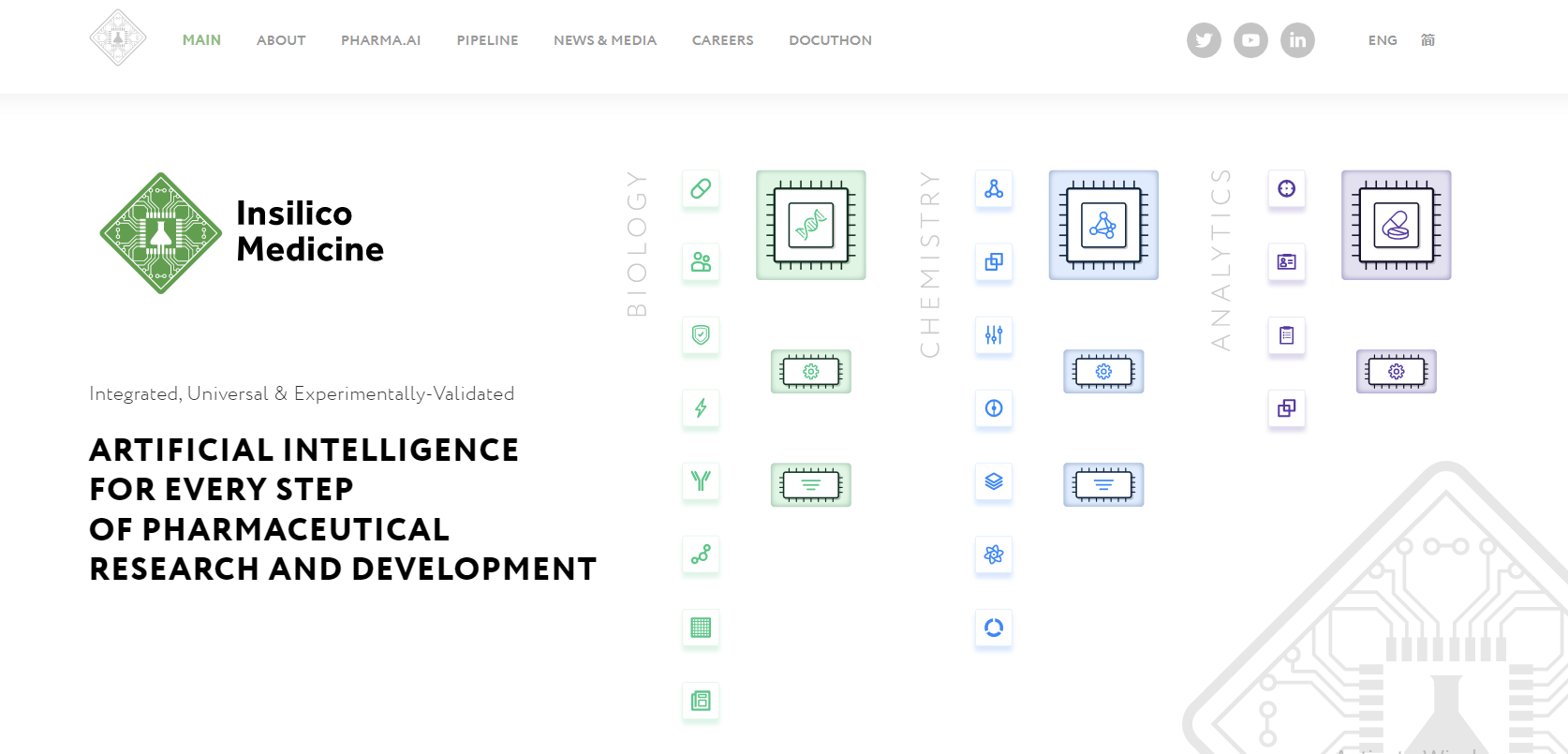Image resolution: width=1568 pixels, height=754 pixels.
Task: Click the green shield checkmark icon
Action: click(x=701, y=335)
